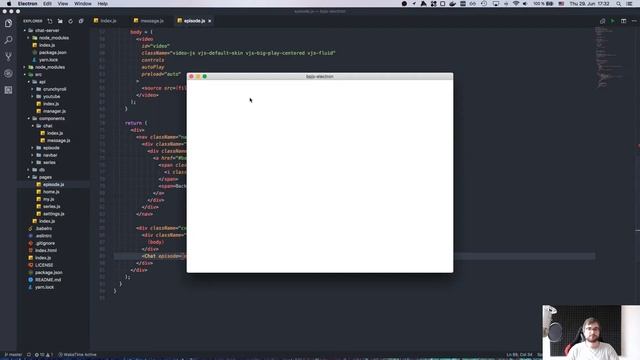Click the Refresh Explorer icon
640x360 pixels.
point(70,21)
